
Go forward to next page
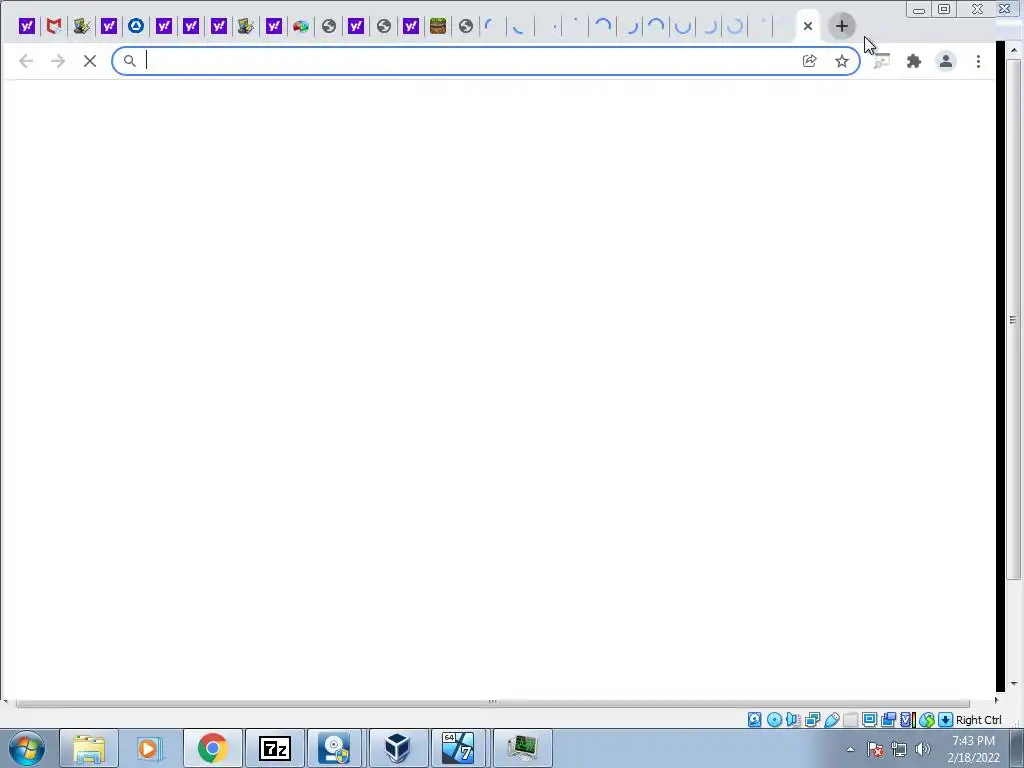tap(58, 61)
